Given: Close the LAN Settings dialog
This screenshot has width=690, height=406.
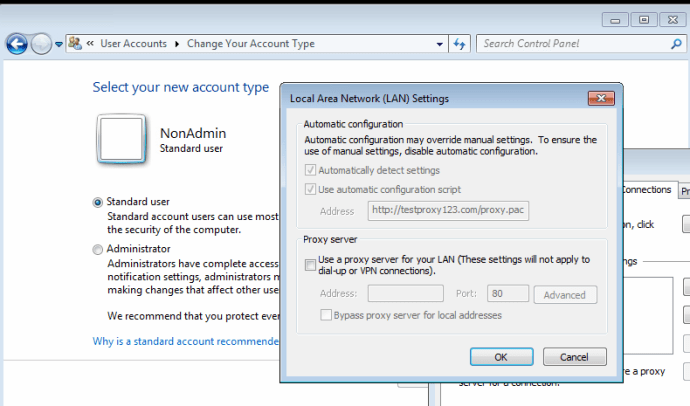Looking at the screenshot, I should click(x=600, y=98).
